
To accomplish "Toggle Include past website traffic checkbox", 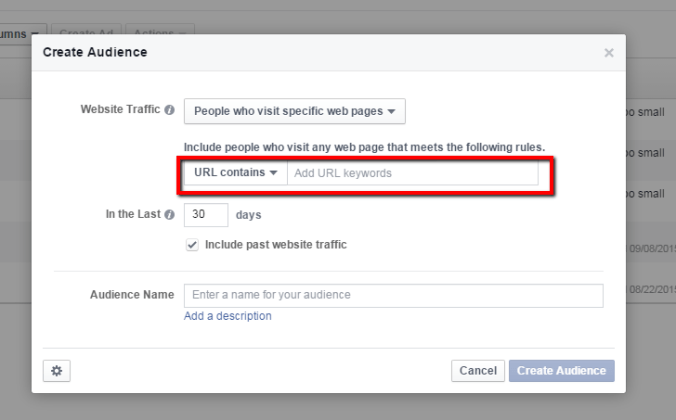I will 192,244.
